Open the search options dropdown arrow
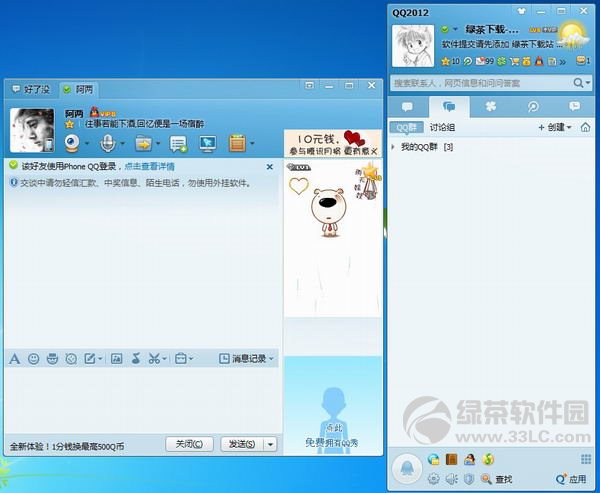The width and height of the screenshot is (600, 493). click(588, 83)
